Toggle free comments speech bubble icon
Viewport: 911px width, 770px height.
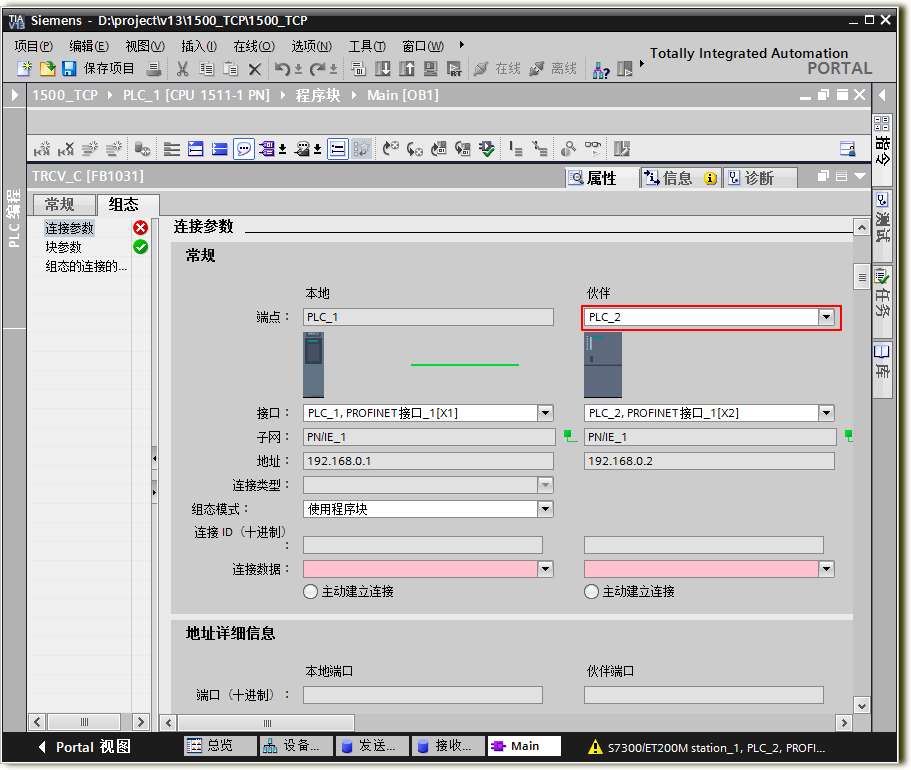coord(244,149)
